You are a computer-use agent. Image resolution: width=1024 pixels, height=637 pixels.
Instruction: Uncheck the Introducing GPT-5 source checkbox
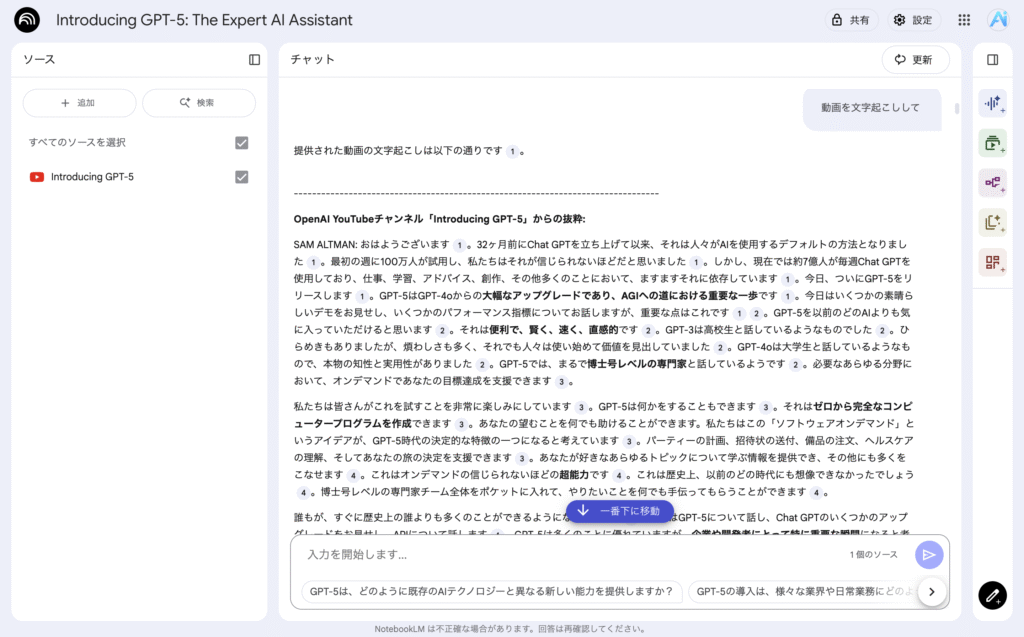pos(242,177)
